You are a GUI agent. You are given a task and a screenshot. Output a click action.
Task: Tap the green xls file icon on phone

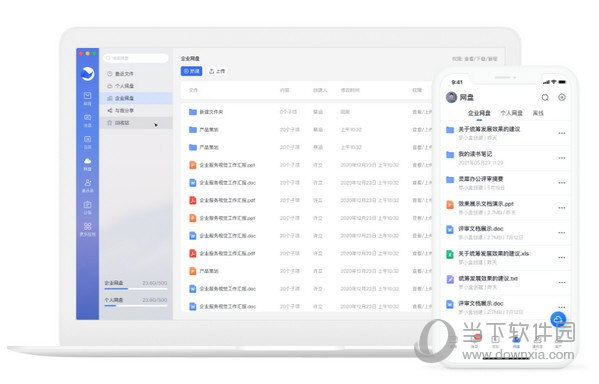(x=450, y=254)
